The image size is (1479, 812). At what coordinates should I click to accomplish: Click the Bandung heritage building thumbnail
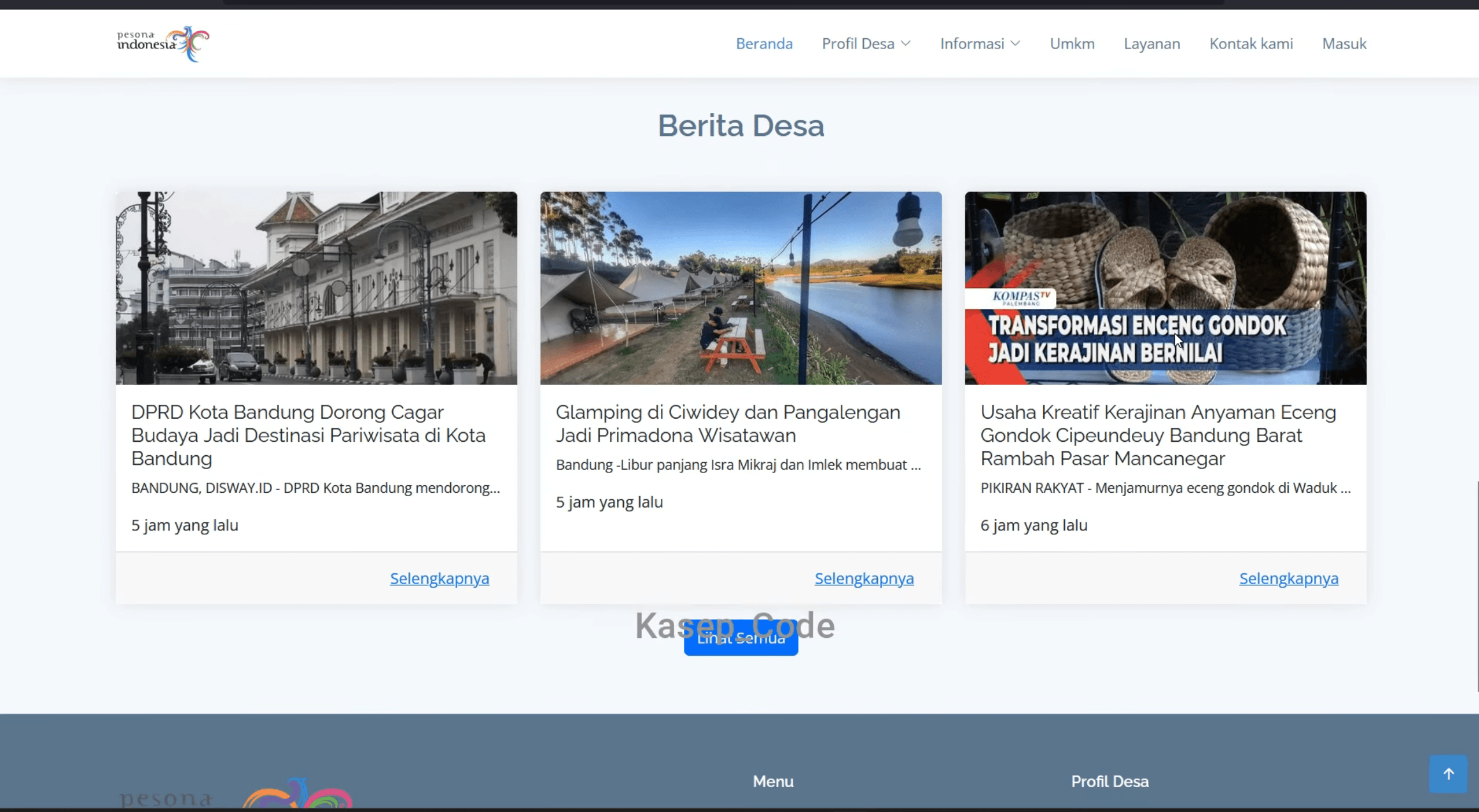(x=317, y=288)
